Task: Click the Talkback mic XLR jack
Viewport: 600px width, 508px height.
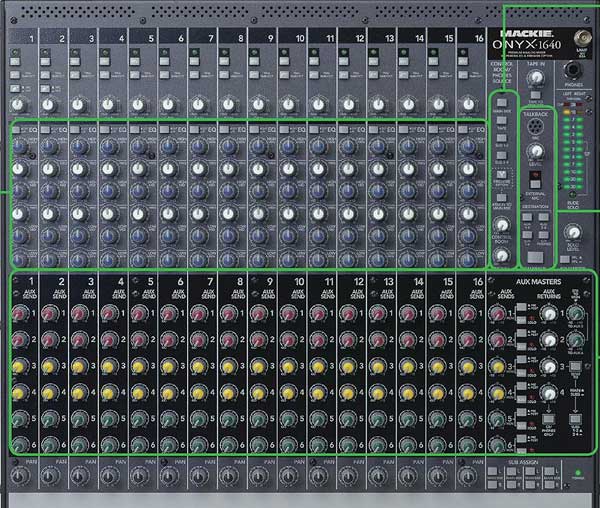Action: pos(535,126)
